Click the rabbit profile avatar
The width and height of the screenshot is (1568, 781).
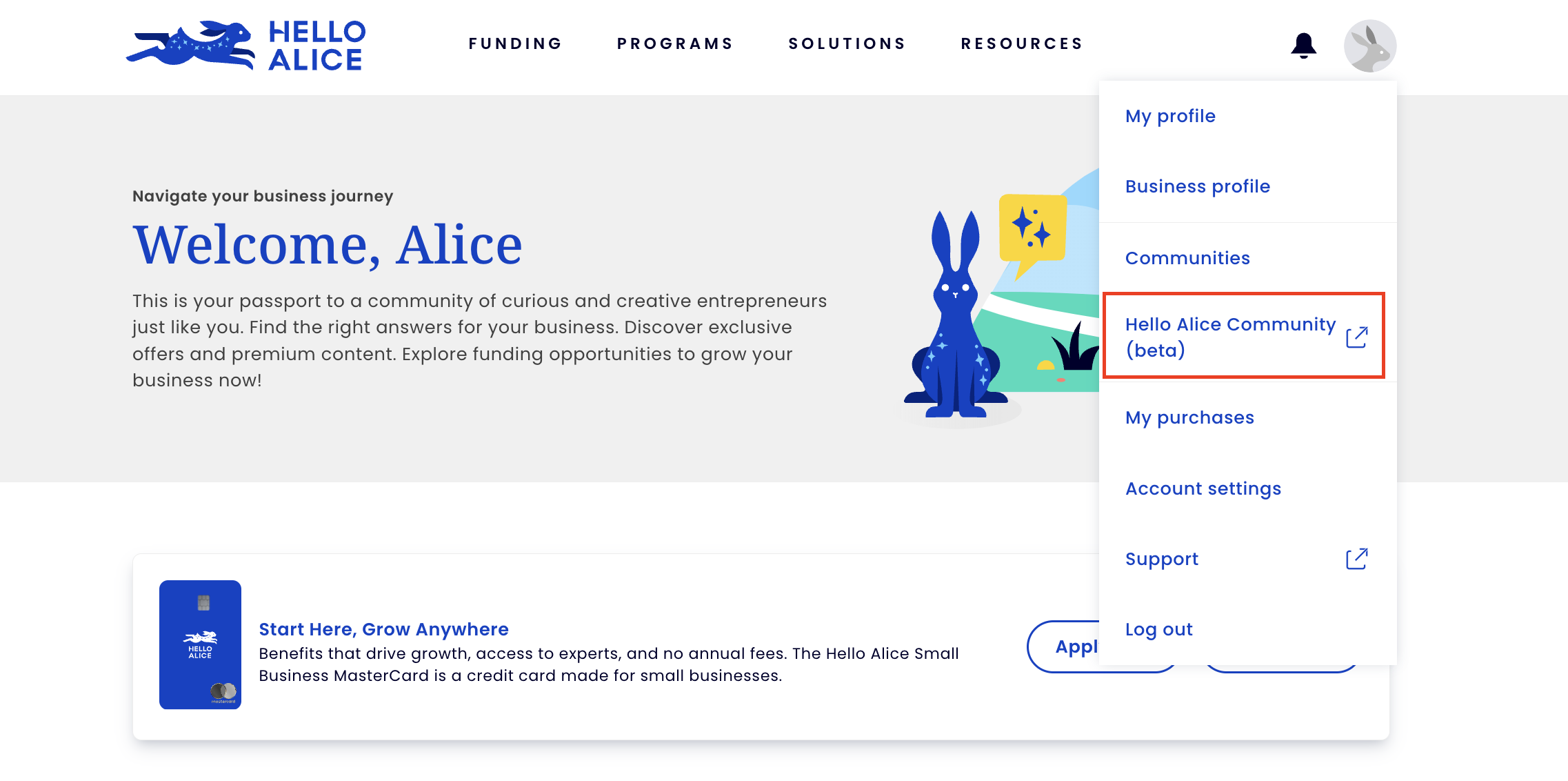click(x=1369, y=46)
